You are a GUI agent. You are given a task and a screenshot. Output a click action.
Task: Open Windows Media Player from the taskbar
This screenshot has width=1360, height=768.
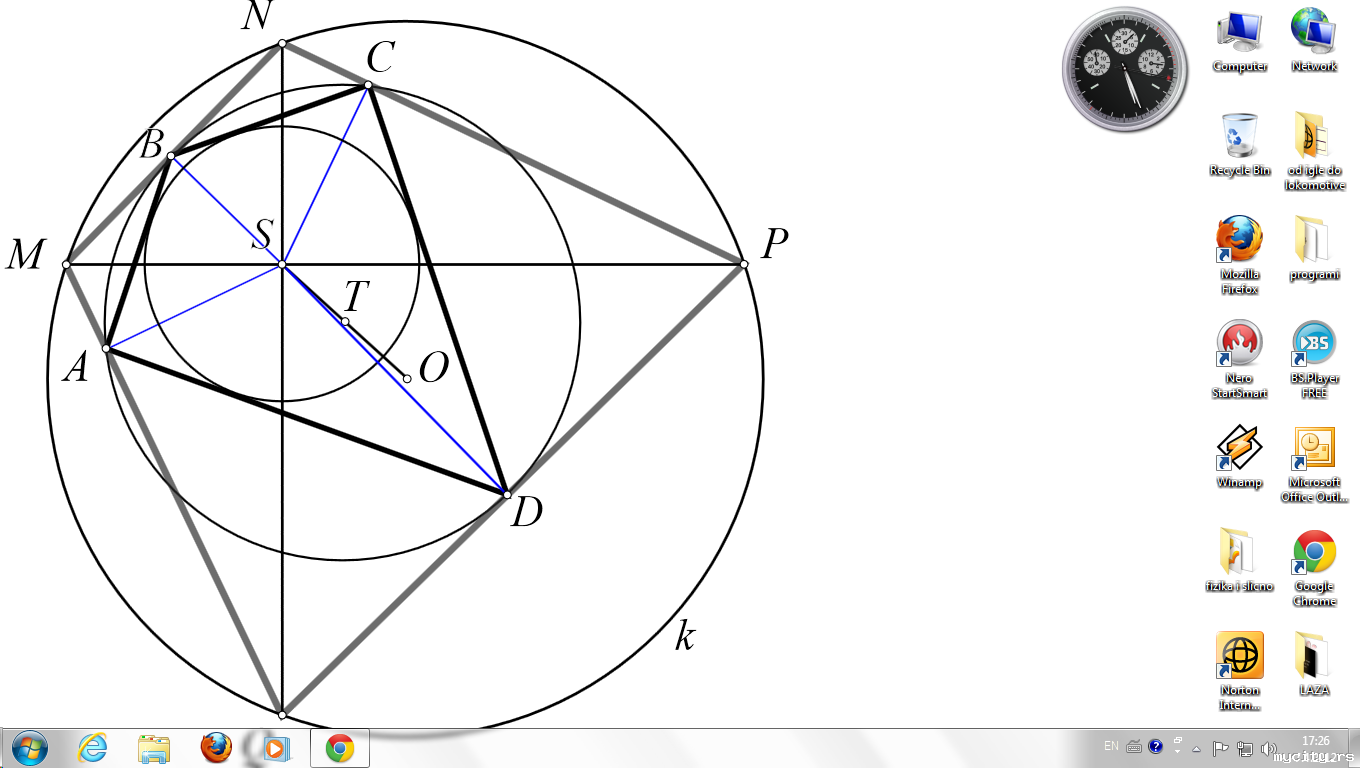pyautogui.click(x=276, y=748)
